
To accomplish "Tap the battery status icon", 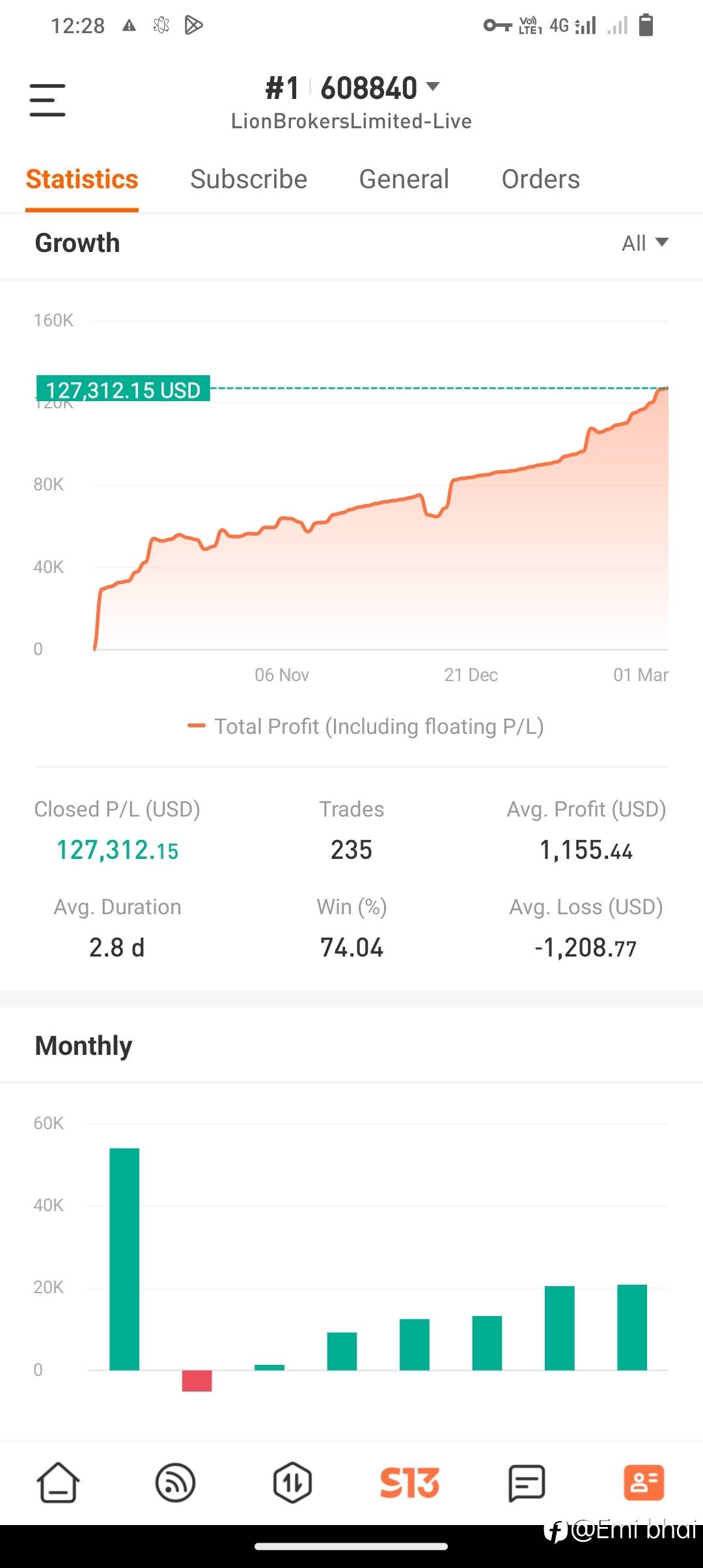I will [x=646, y=25].
